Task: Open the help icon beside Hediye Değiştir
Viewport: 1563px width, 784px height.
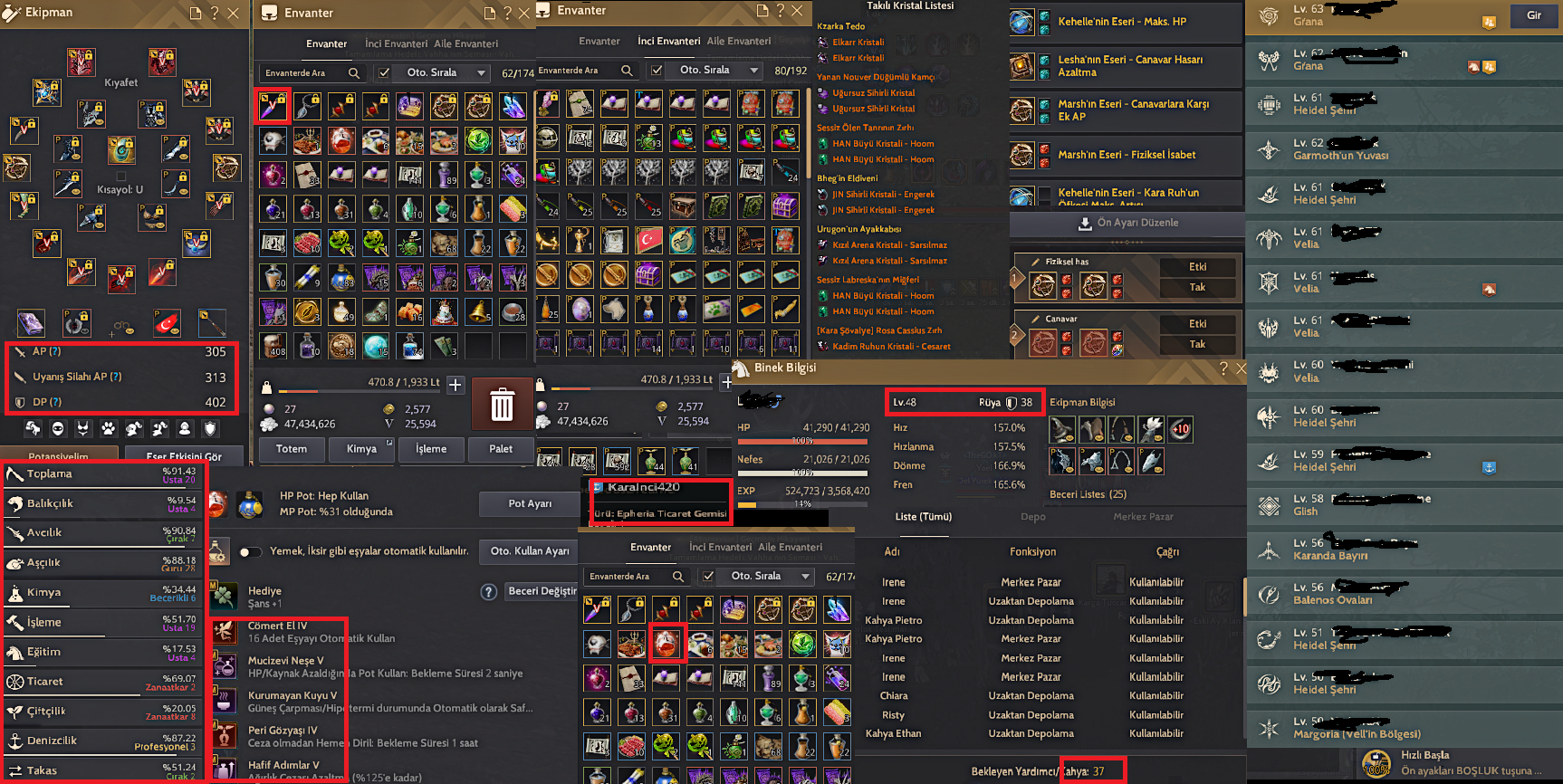Action: pyautogui.click(x=489, y=592)
